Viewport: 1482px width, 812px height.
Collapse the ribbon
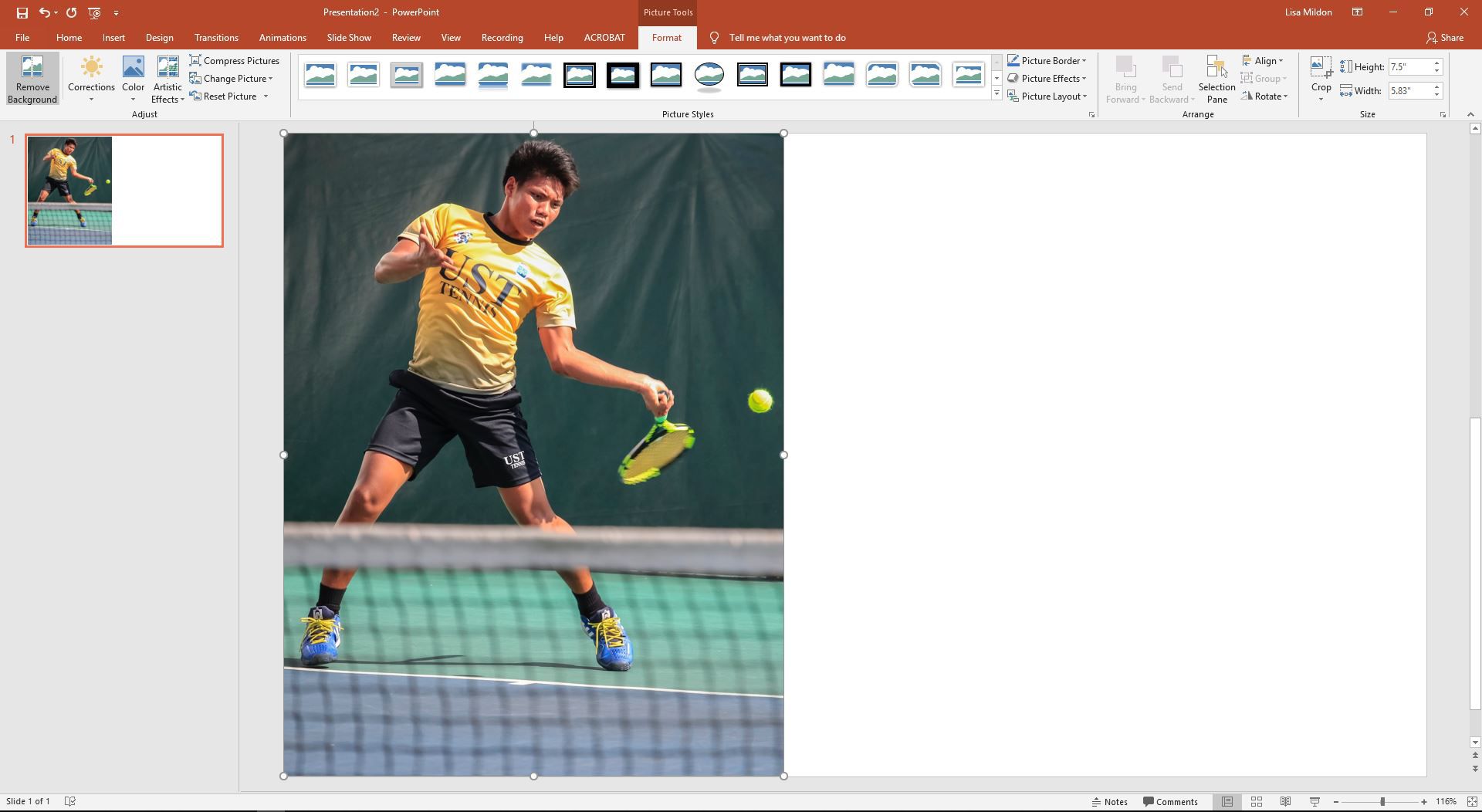coord(1470,114)
